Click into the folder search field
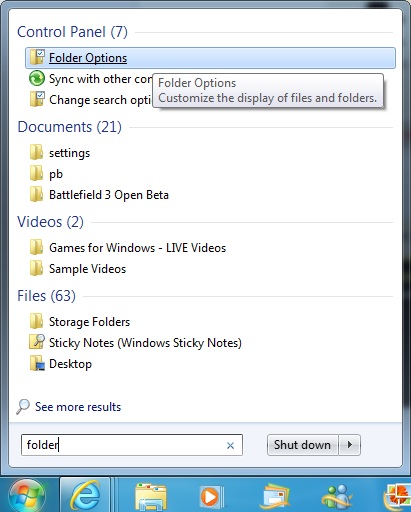Screen dimensions: 411x512 (132, 445)
